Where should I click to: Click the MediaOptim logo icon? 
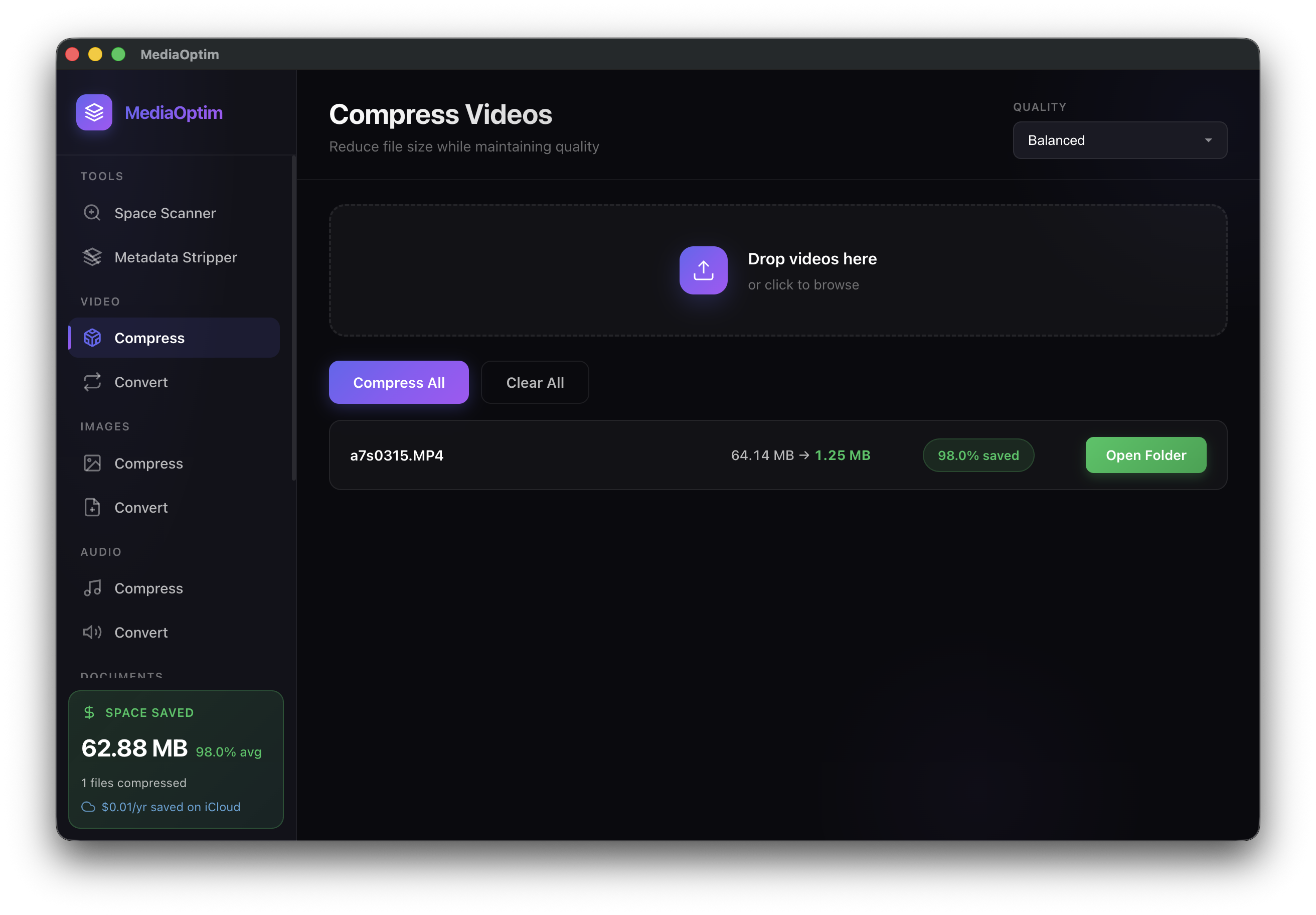pyautogui.click(x=94, y=112)
